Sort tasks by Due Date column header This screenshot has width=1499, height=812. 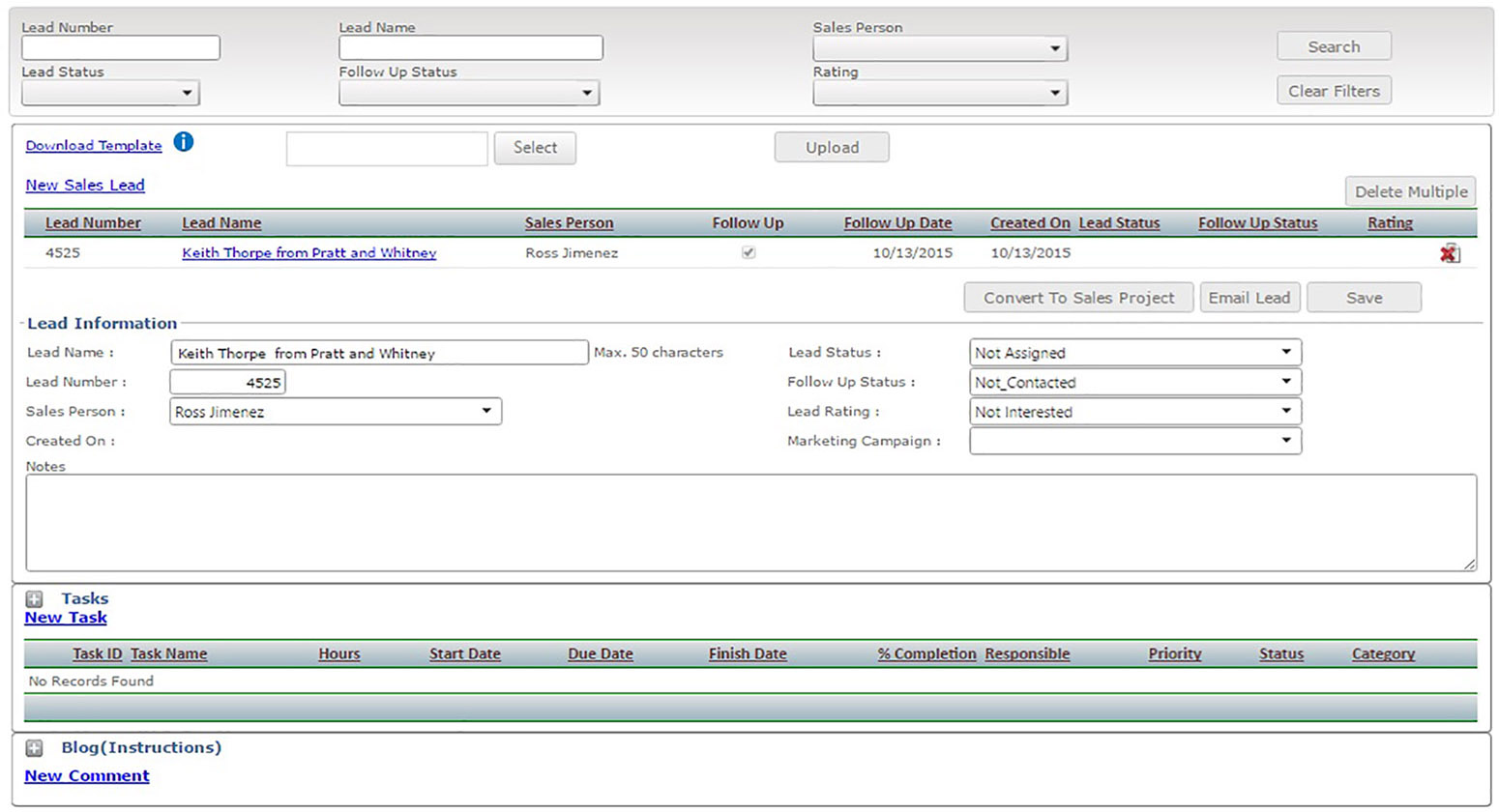600,654
